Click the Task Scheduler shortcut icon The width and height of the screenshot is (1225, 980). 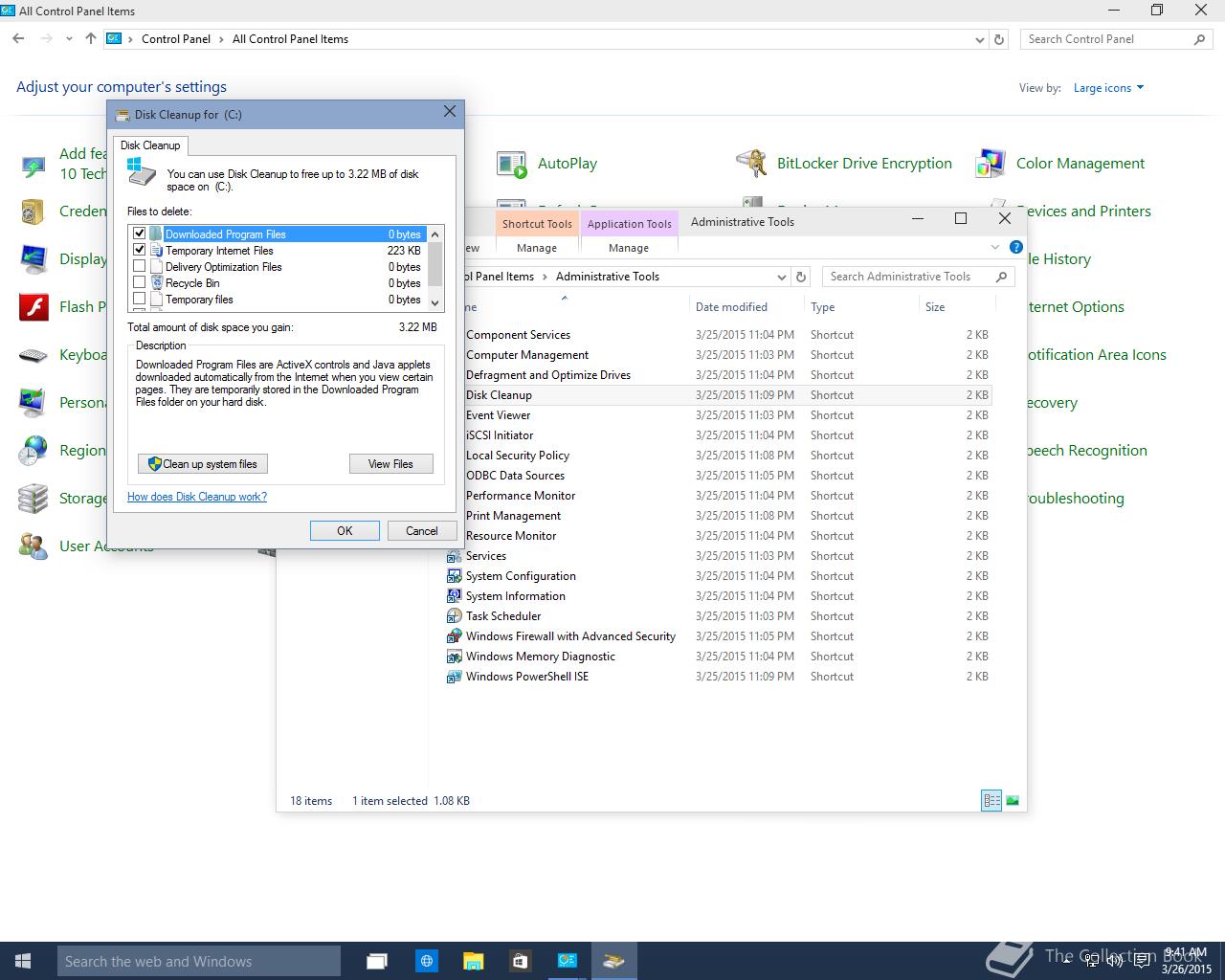click(x=455, y=616)
